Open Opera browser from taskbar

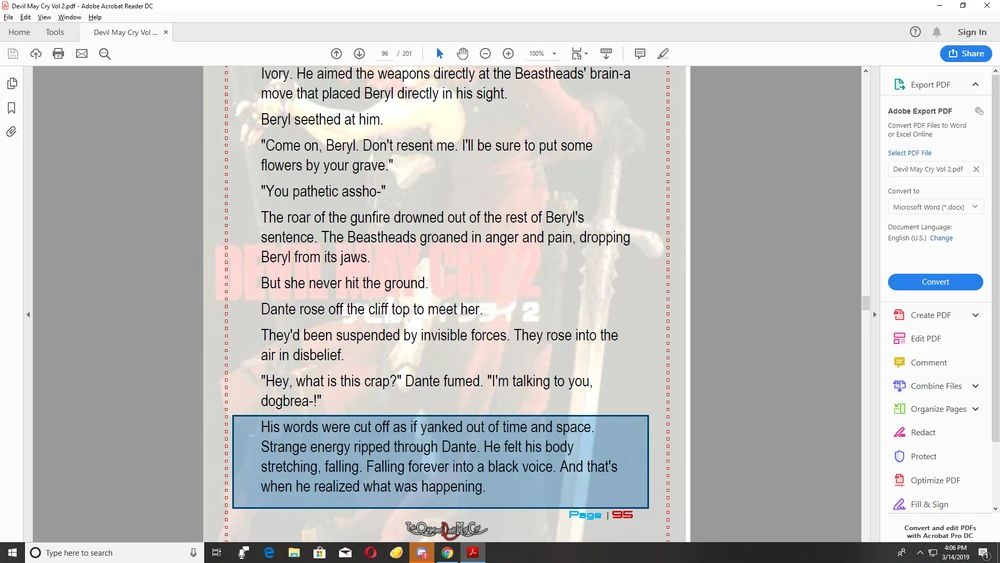[x=371, y=552]
